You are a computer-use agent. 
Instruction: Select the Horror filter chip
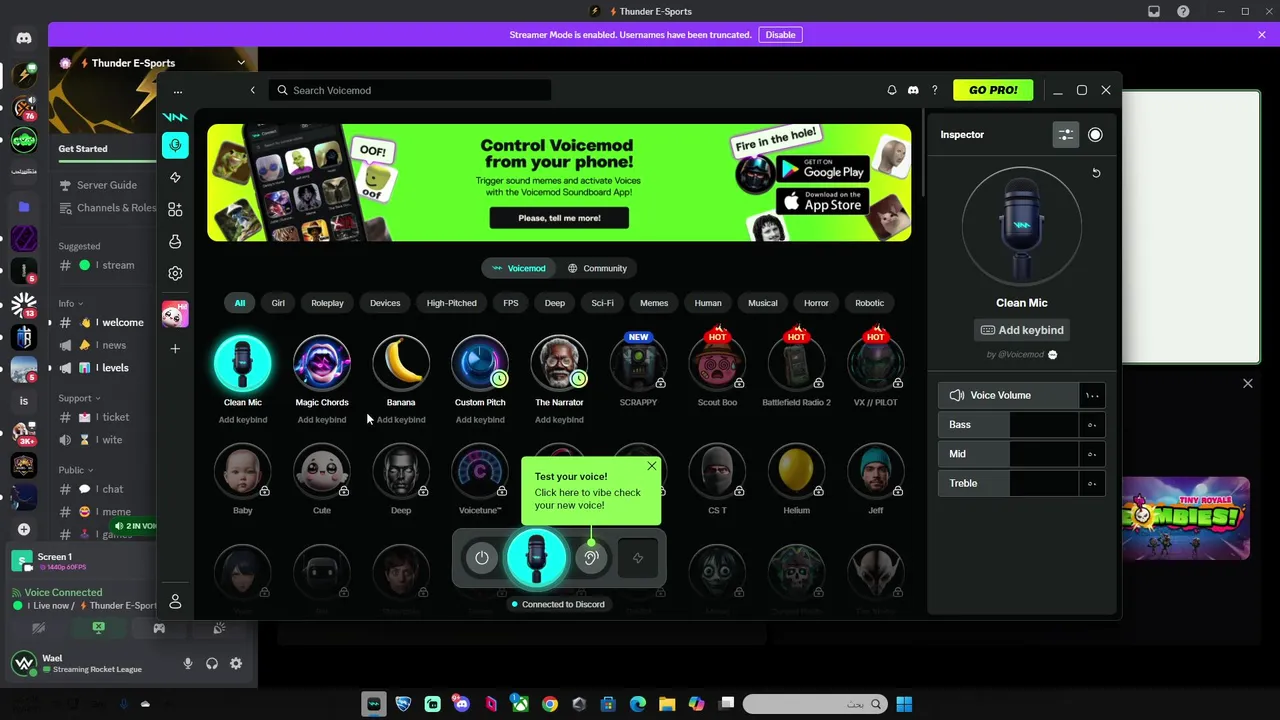[x=816, y=303]
